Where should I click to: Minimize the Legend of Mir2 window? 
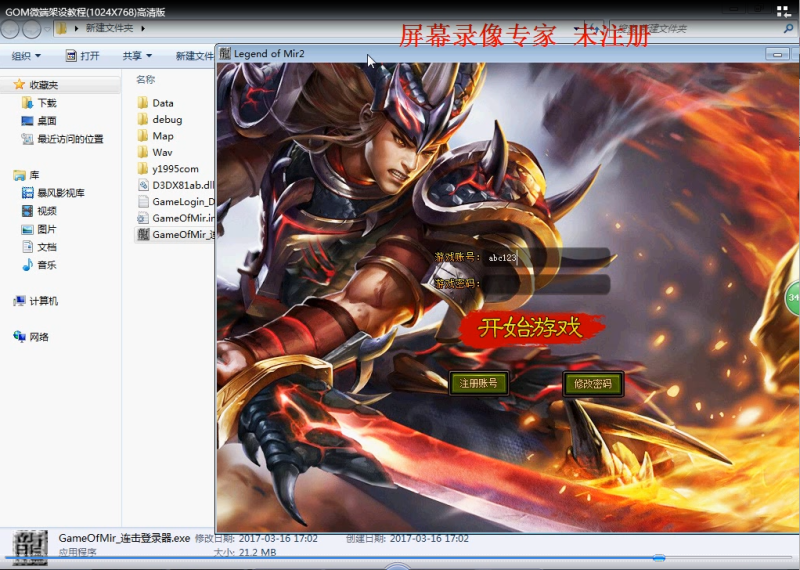tap(777, 54)
